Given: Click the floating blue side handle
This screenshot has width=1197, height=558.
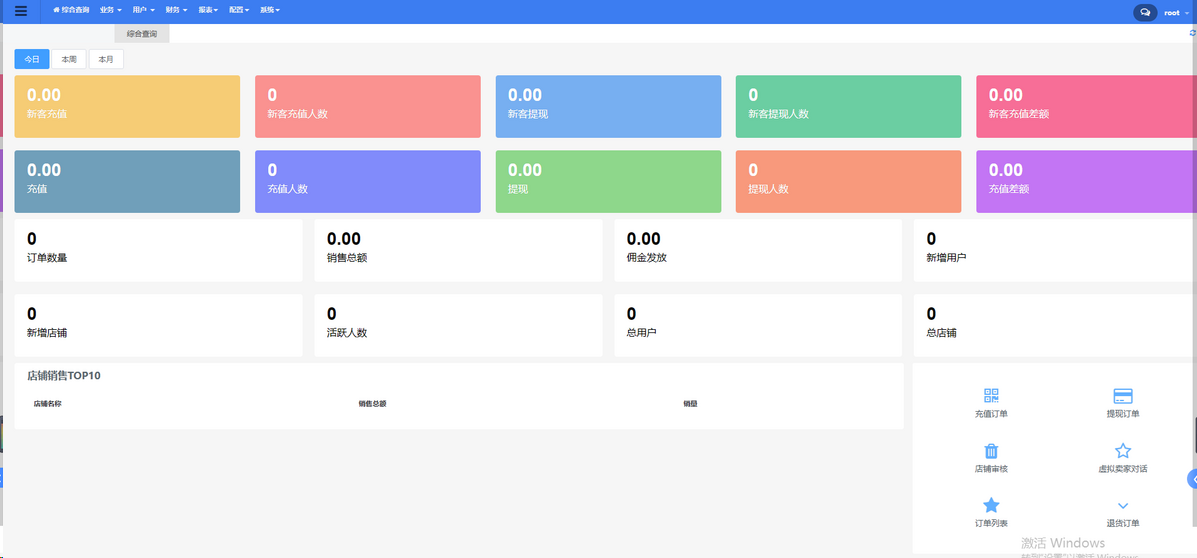Looking at the screenshot, I should pyautogui.click(x=1192, y=478).
